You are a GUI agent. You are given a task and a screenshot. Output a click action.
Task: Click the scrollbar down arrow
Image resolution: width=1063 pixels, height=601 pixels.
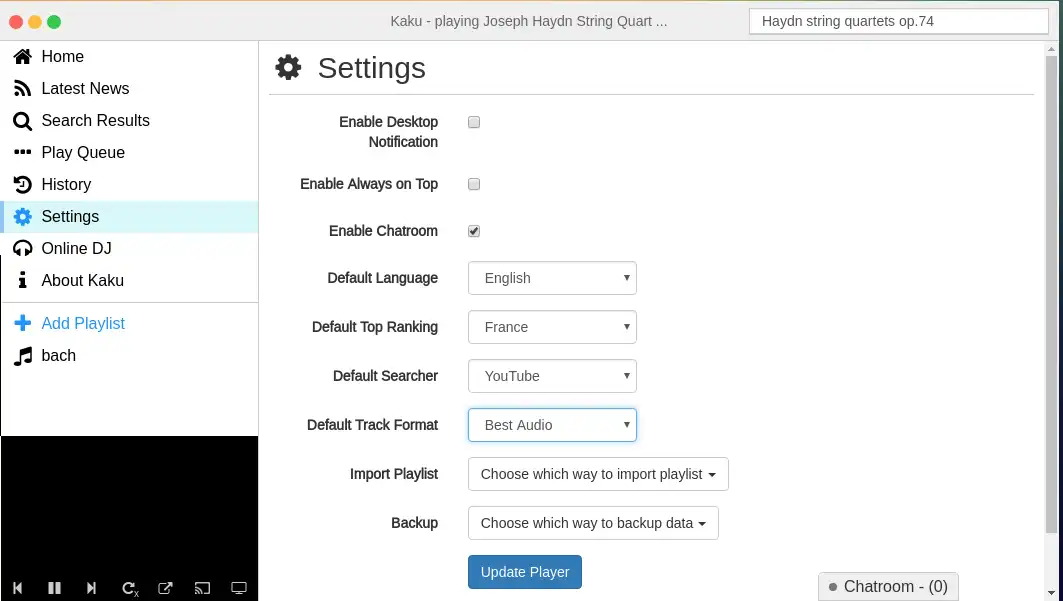coord(1051,594)
